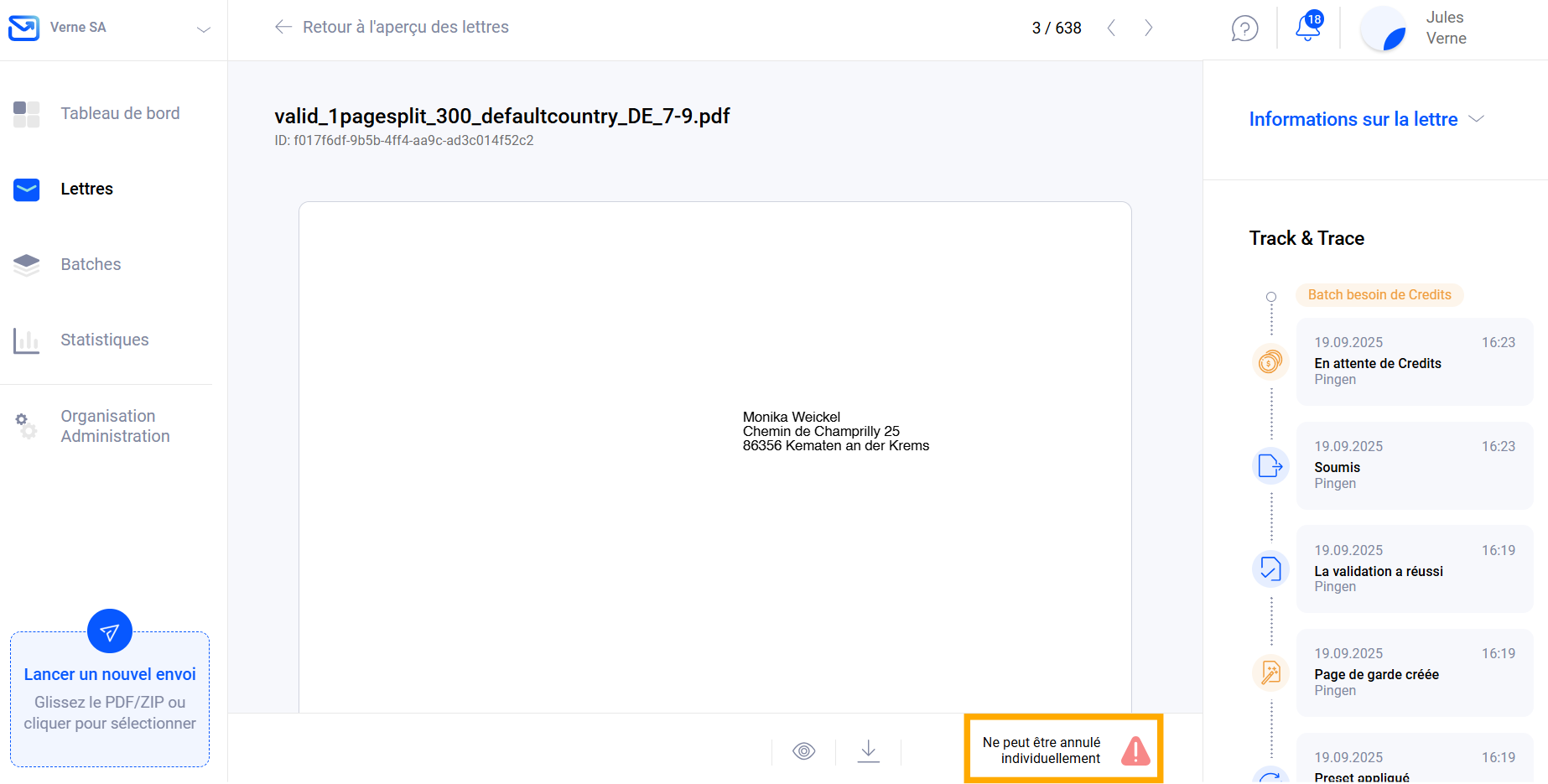
Task: Expand the Verne SA organisation dropdown
Action: (x=203, y=29)
